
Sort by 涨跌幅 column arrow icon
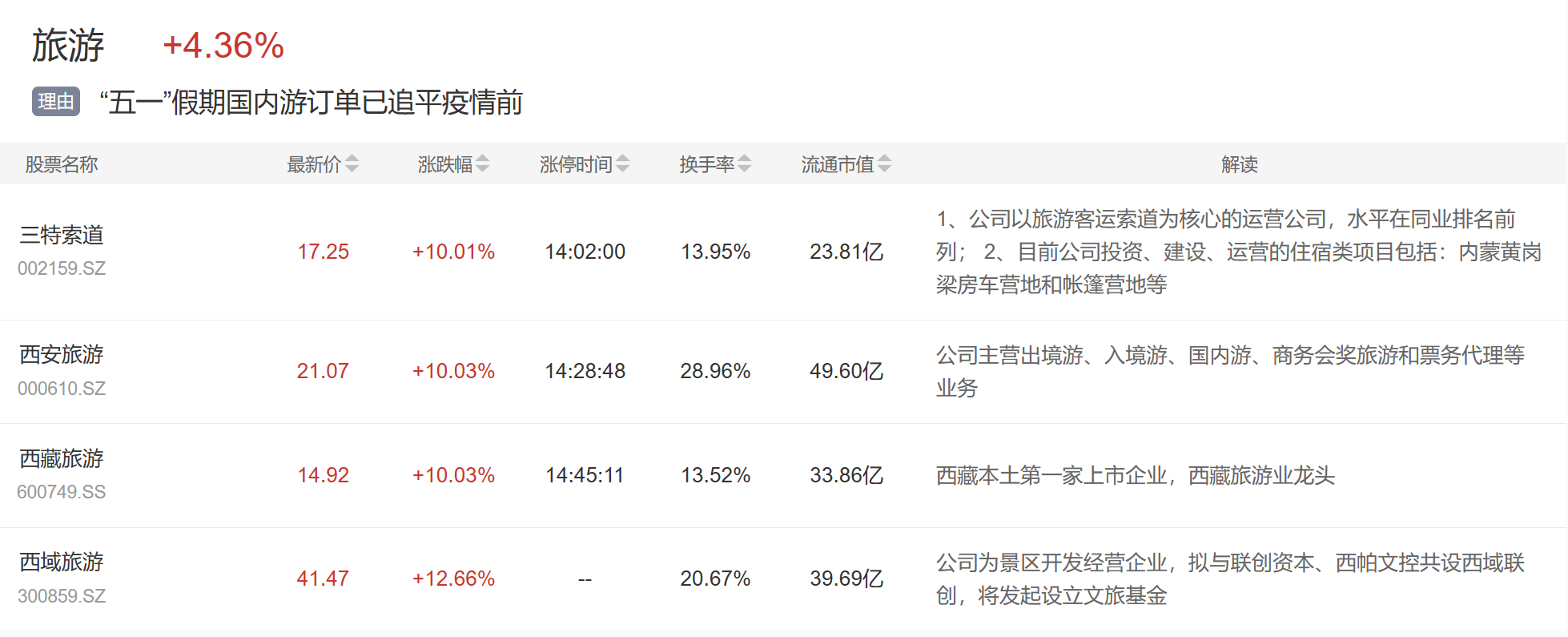pos(482,164)
